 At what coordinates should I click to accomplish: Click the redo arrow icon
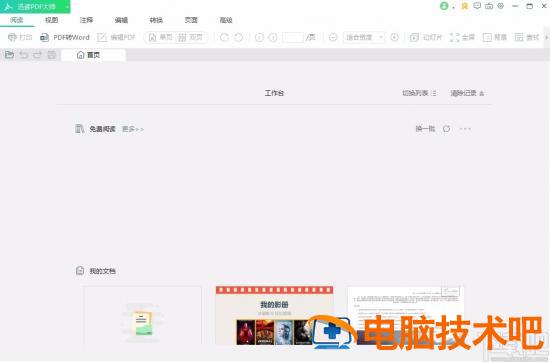click(37, 55)
